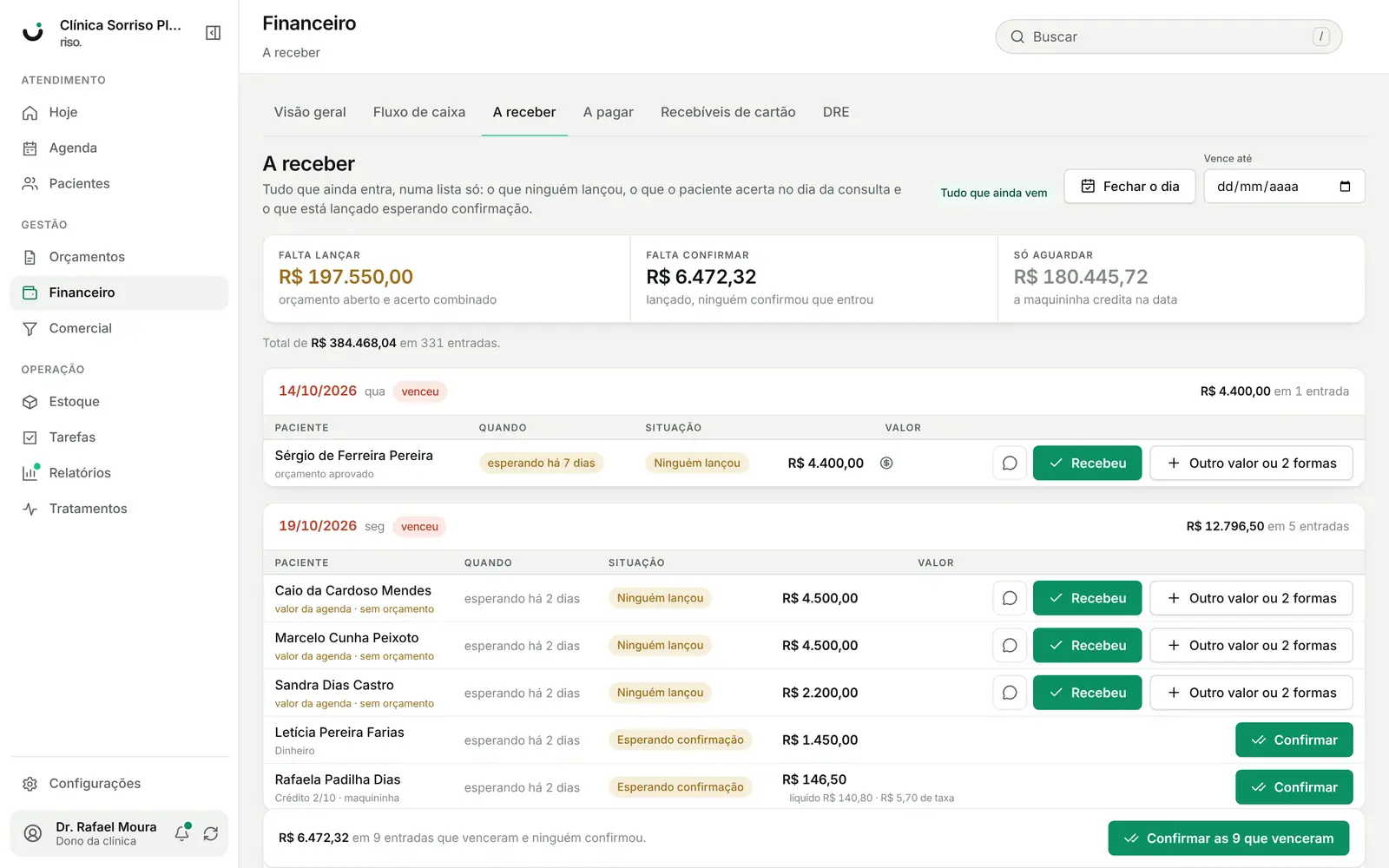Switch to Fluxo de caixa tab
Image resolution: width=1389 pixels, height=868 pixels.
pos(419,112)
